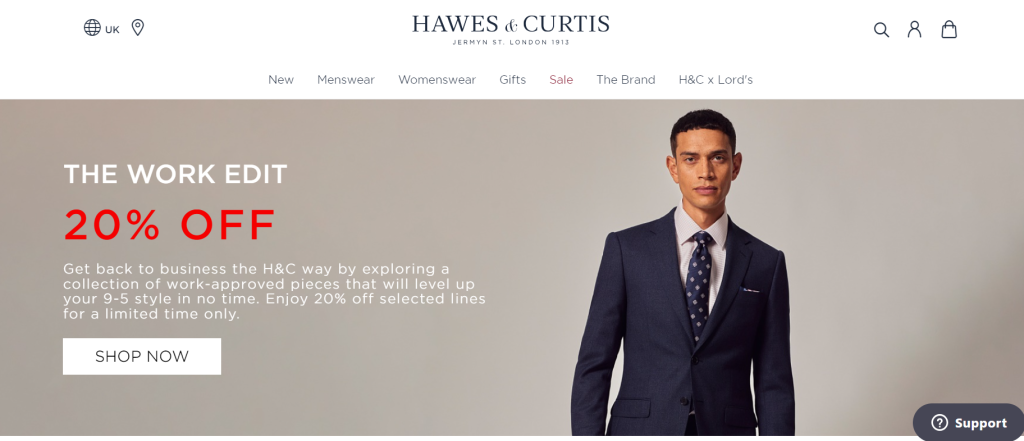Open the store locator pin icon

(137, 27)
